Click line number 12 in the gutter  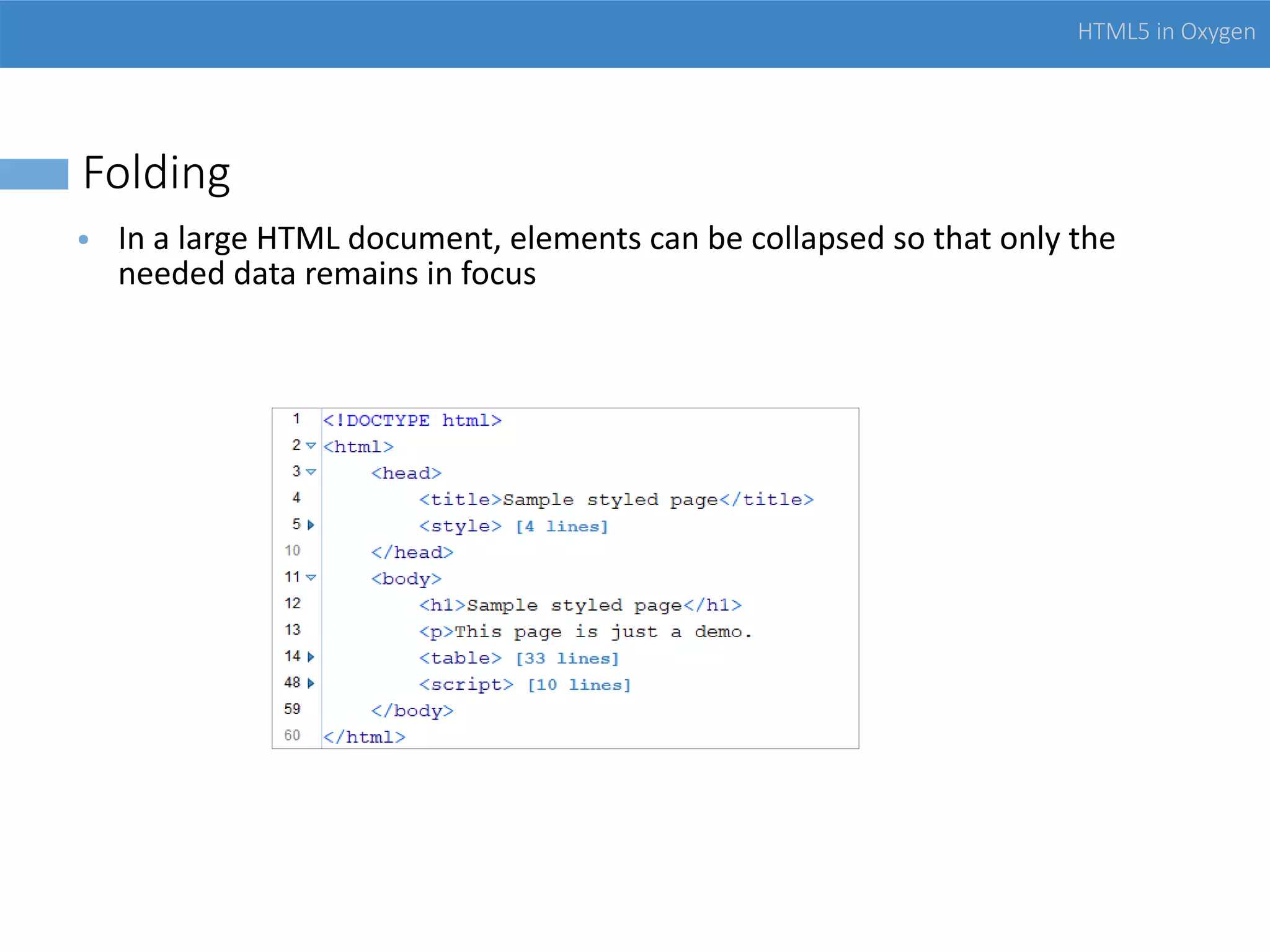click(x=293, y=603)
